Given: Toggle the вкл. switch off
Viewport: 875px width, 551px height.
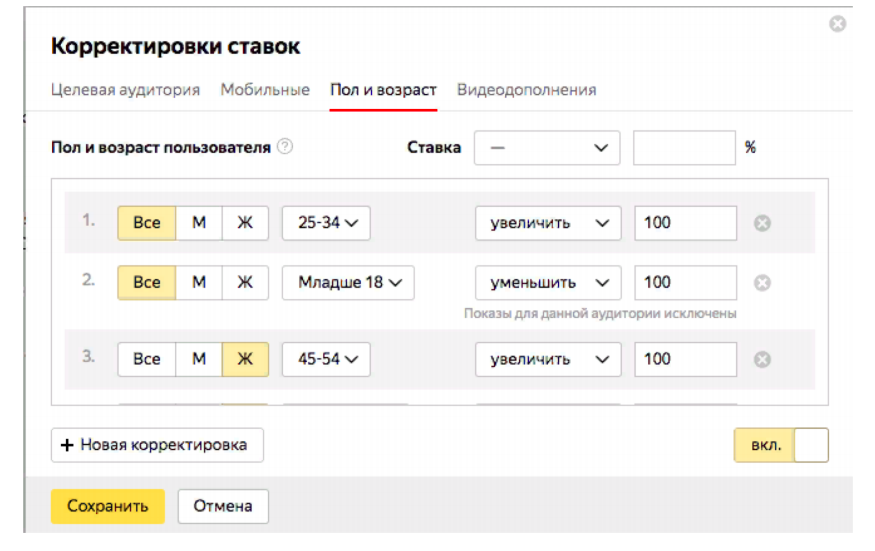Looking at the screenshot, I should pos(781,445).
